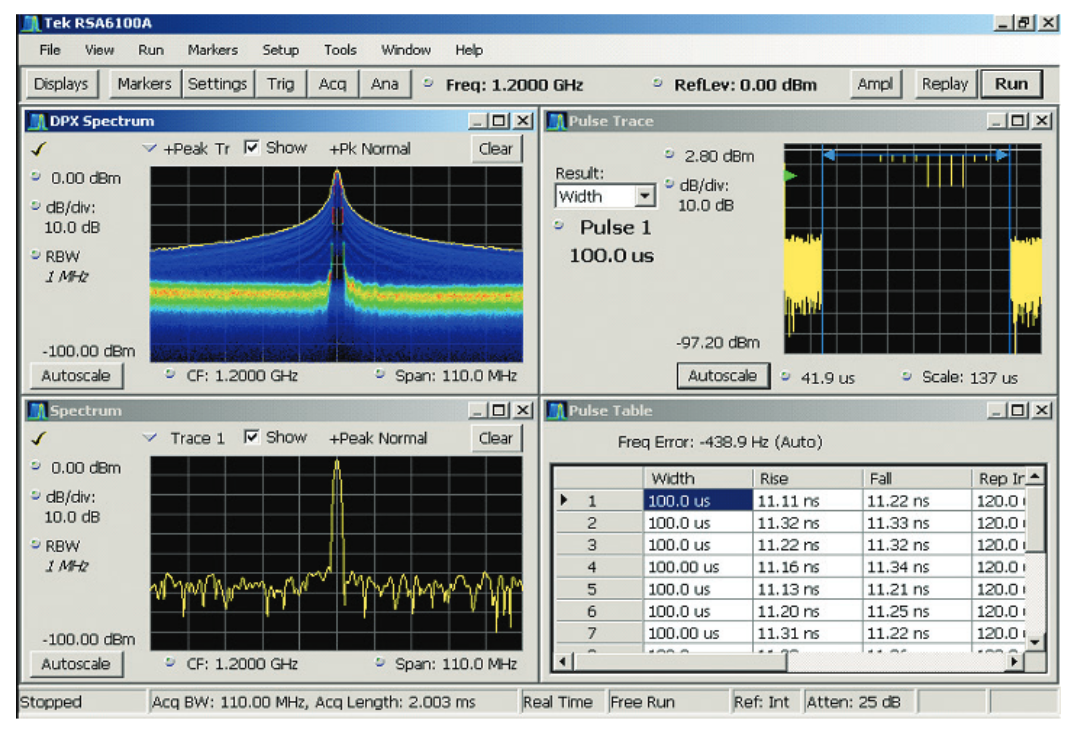Click the yellow checkmark in DPX Spectrum
The width and height of the screenshot is (1075, 730).
[x=39, y=150]
